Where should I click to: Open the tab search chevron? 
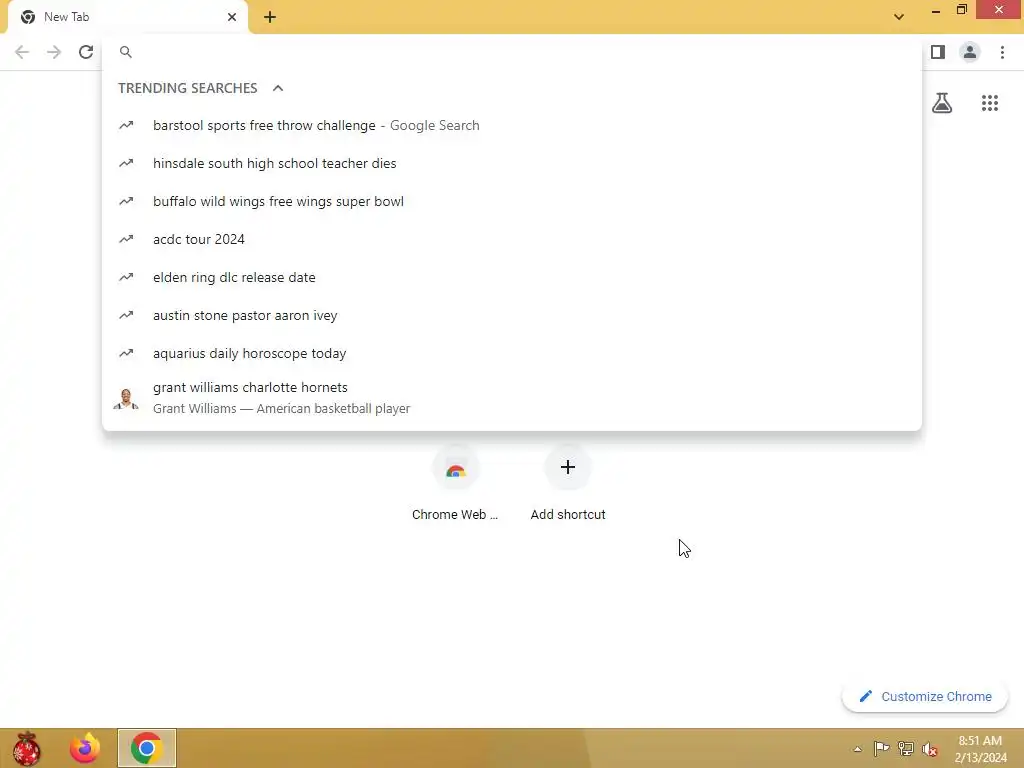899,17
